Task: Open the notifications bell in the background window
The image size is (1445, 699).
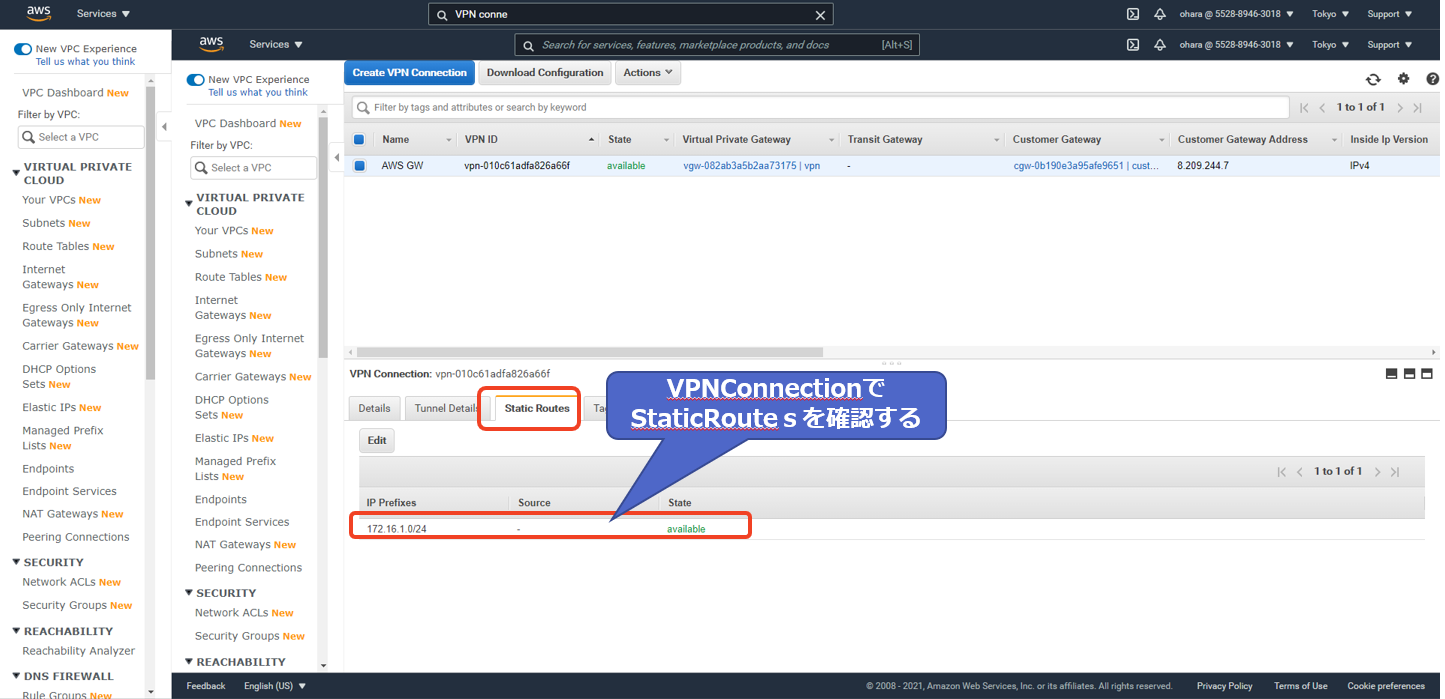Action: tap(1160, 14)
